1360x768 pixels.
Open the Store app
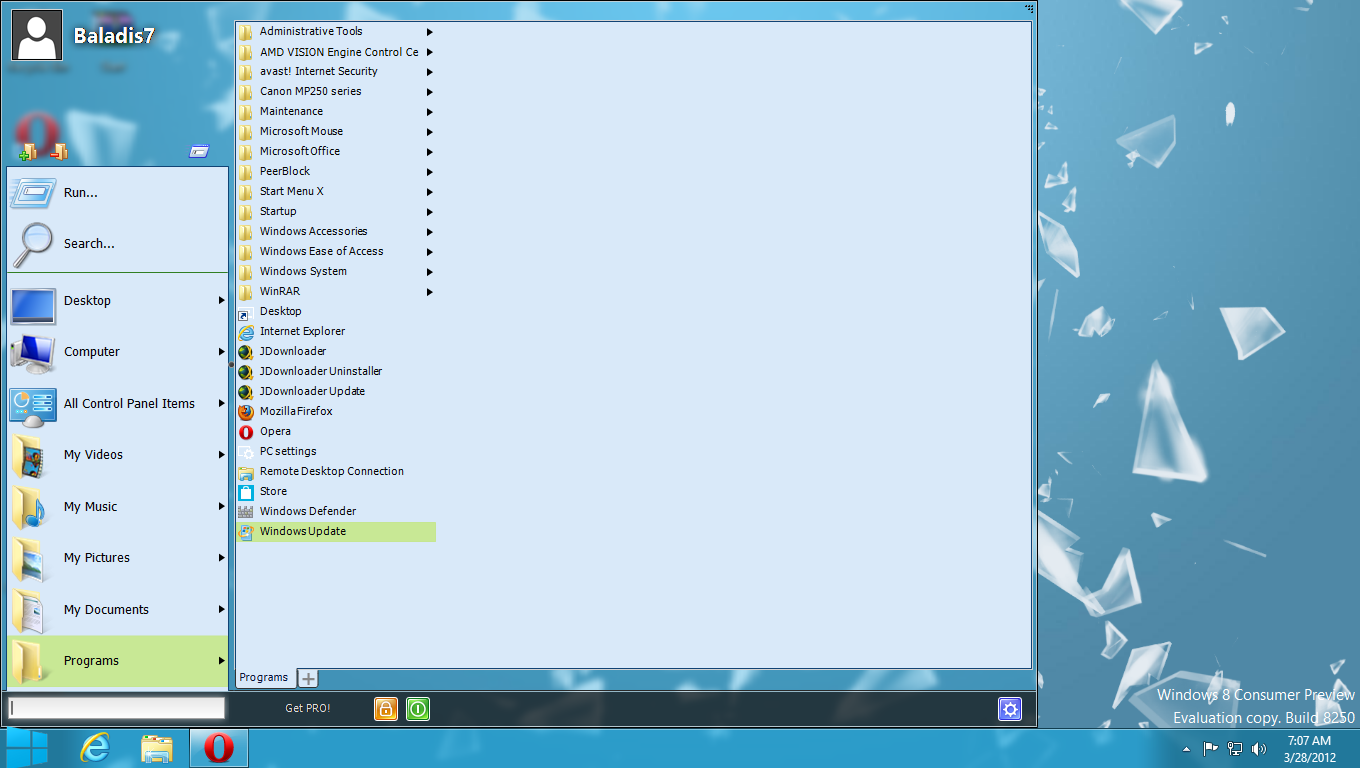click(x=336, y=491)
